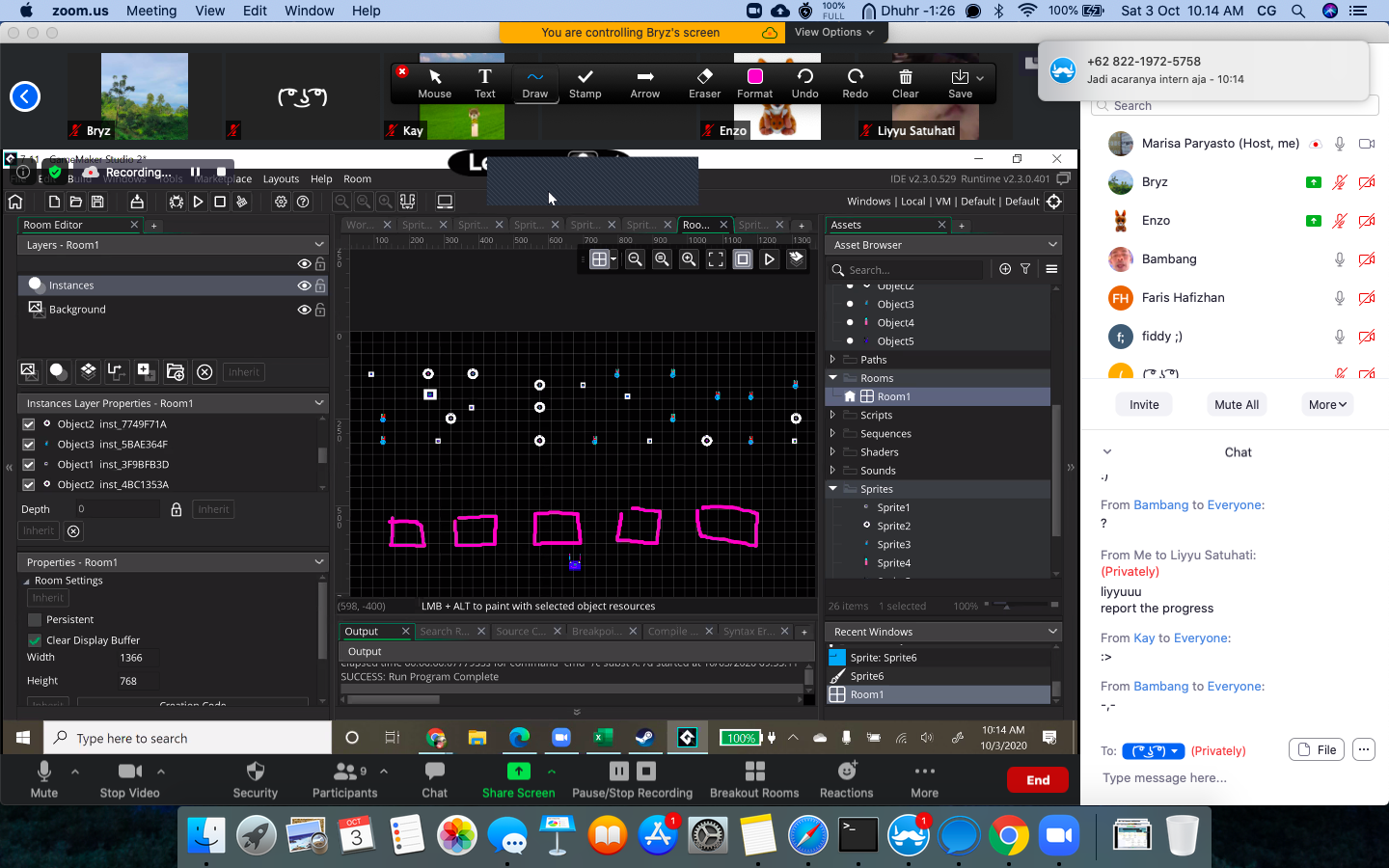Toggle the Persistent checkbox

[35, 619]
